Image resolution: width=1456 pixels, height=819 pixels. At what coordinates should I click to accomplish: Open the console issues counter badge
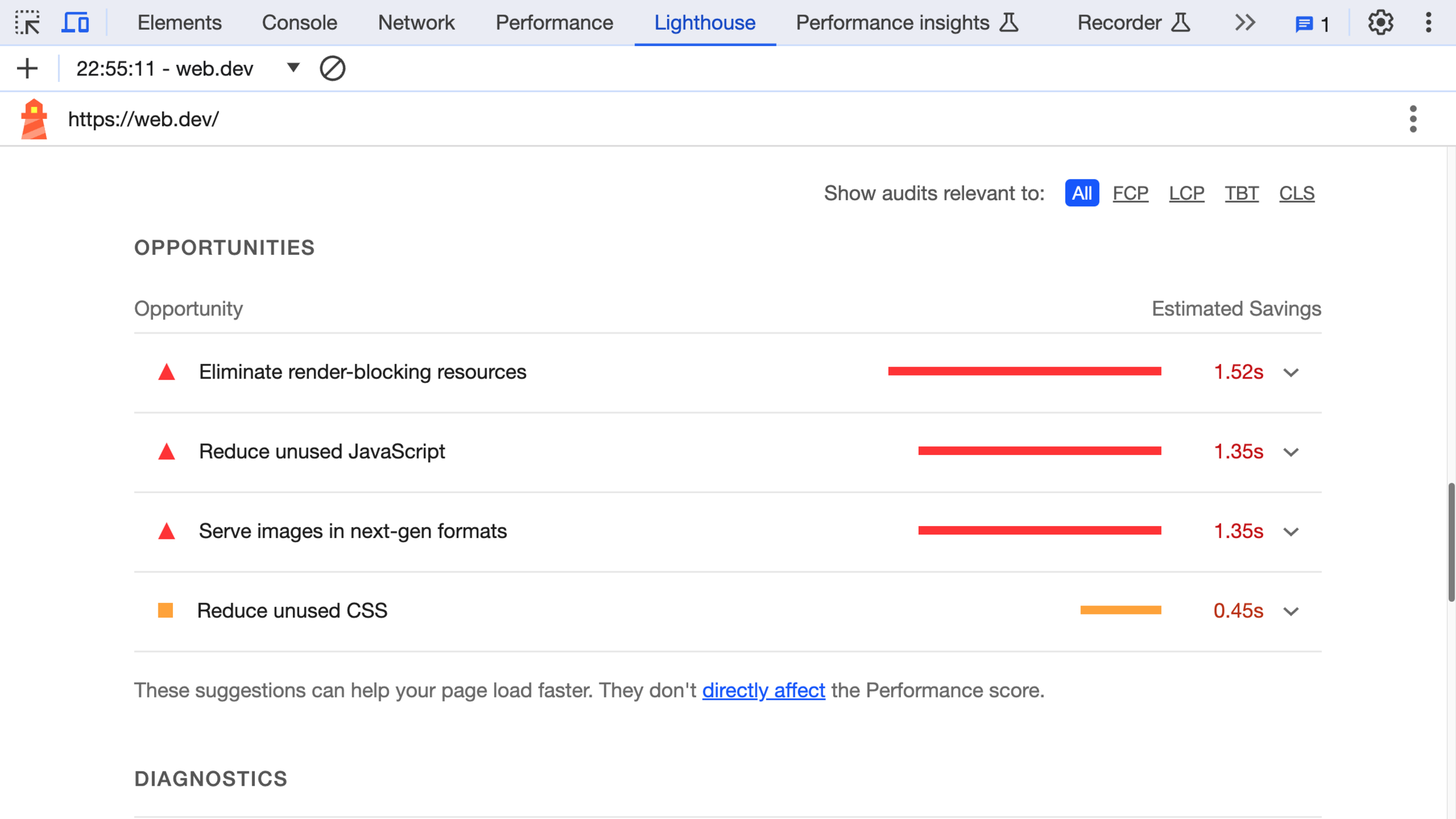pyautogui.click(x=1312, y=24)
